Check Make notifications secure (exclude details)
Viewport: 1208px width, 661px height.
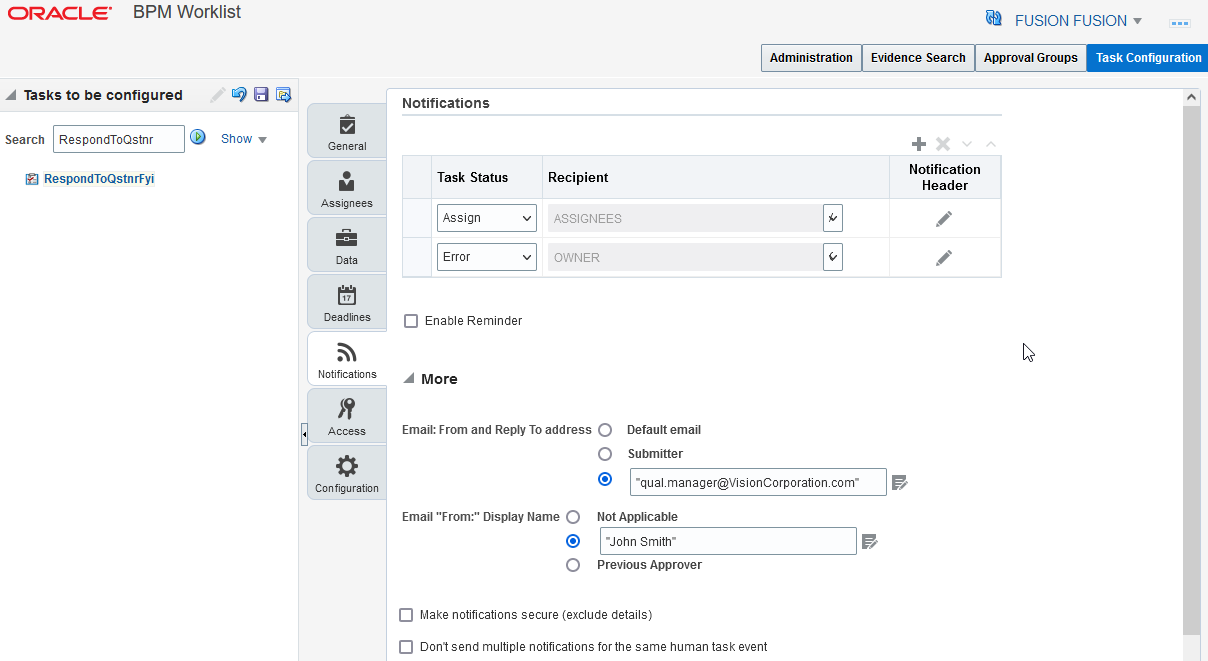406,614
